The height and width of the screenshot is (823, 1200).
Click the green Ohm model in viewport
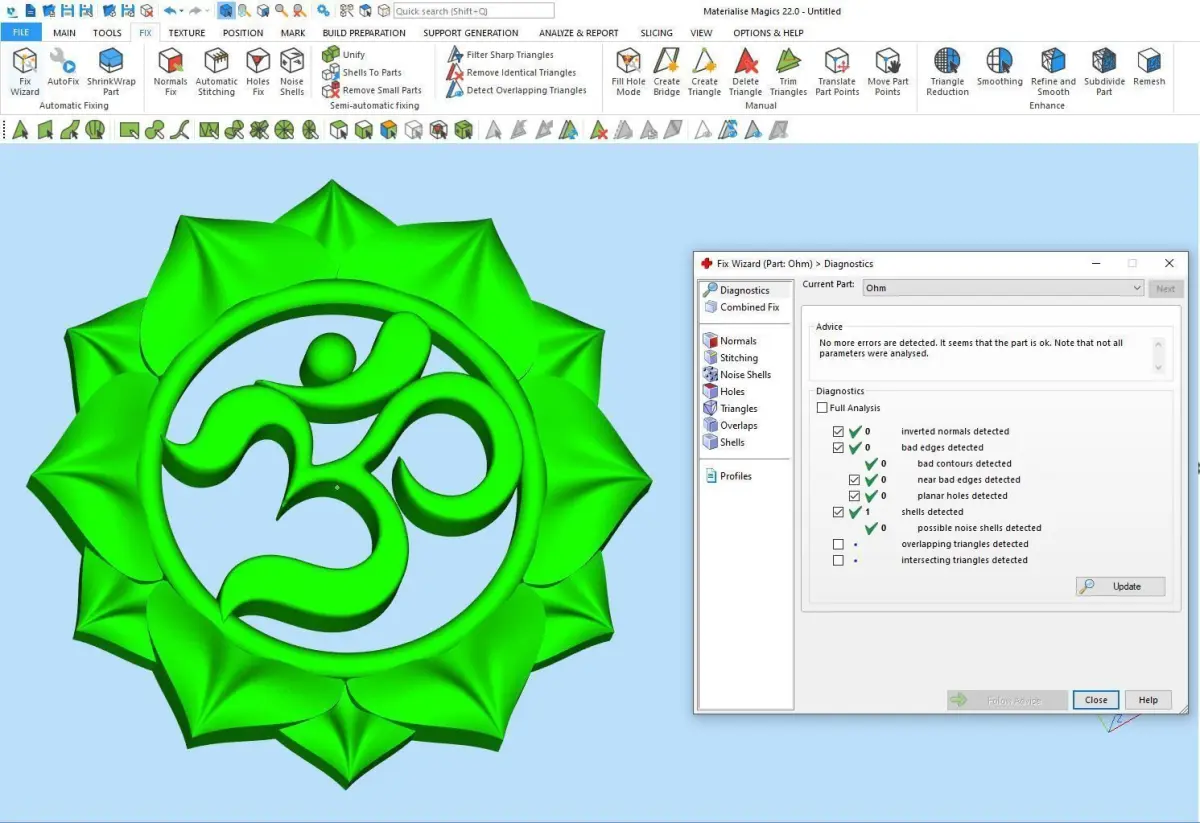click(340, 485)
